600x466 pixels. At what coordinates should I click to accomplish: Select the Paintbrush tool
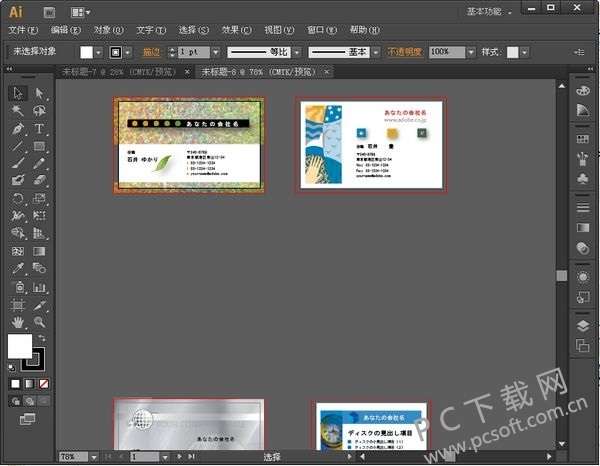click(18, 163)
